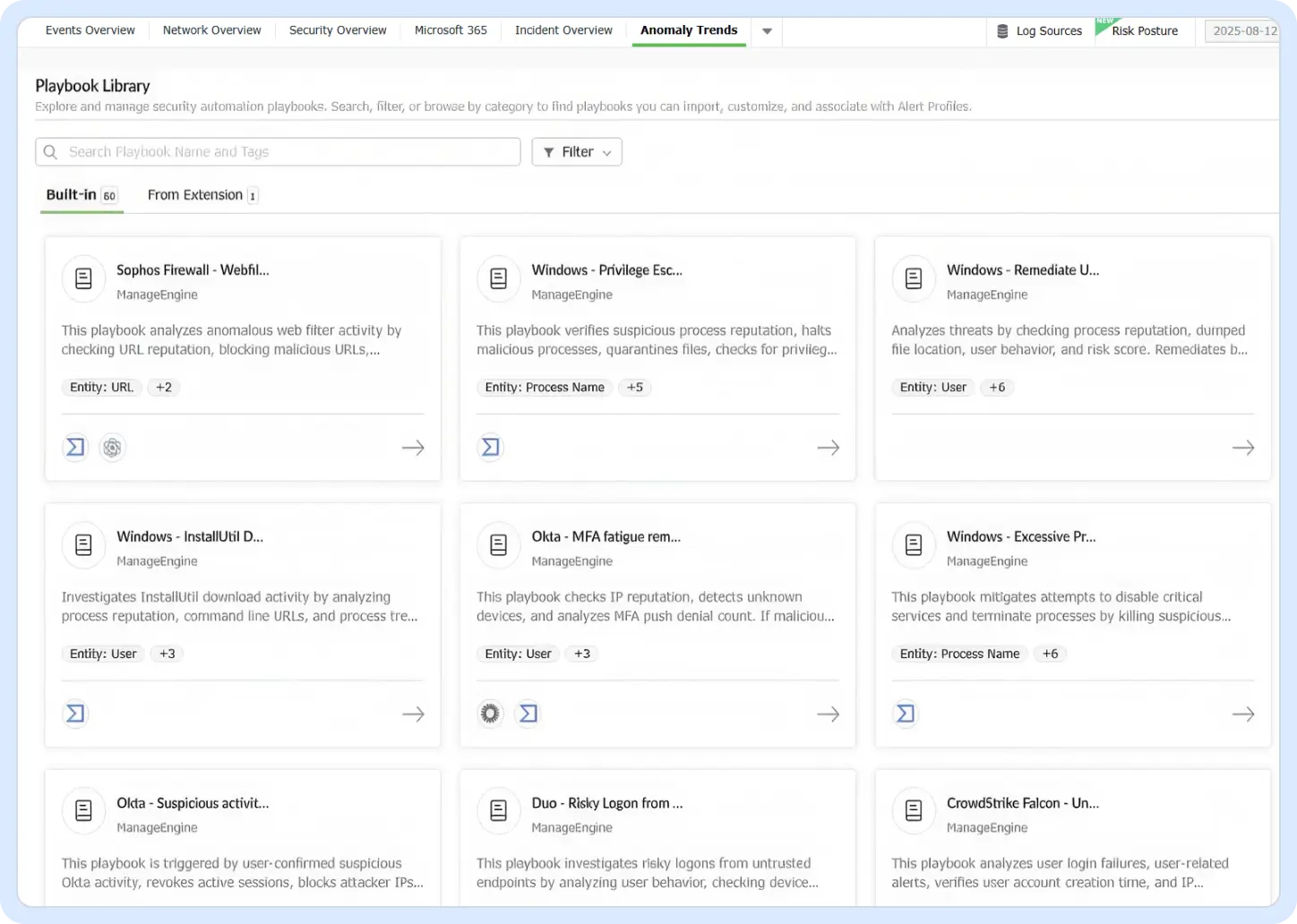
Task: Click the Windows Remediate U playbook document icon
Action: [x=914, y=278]
